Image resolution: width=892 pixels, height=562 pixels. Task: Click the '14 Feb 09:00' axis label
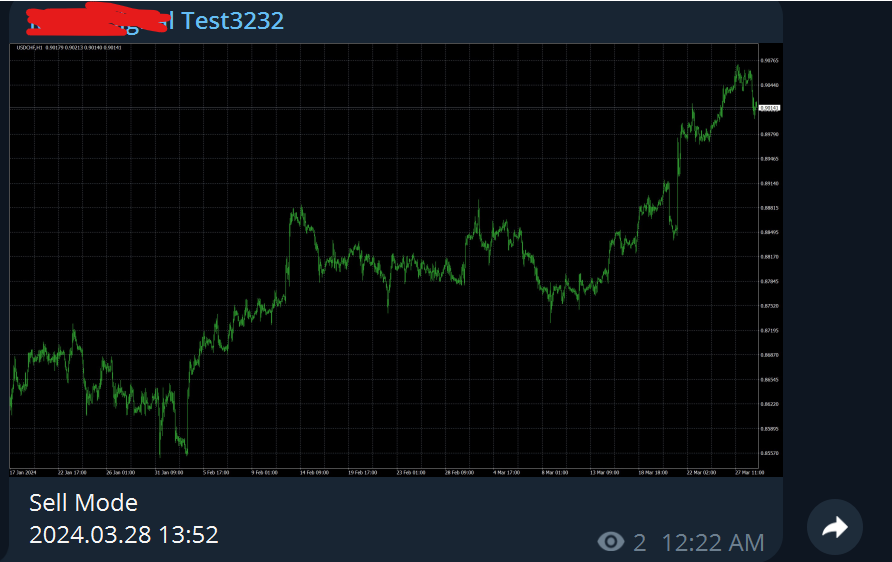coord(314,473)
